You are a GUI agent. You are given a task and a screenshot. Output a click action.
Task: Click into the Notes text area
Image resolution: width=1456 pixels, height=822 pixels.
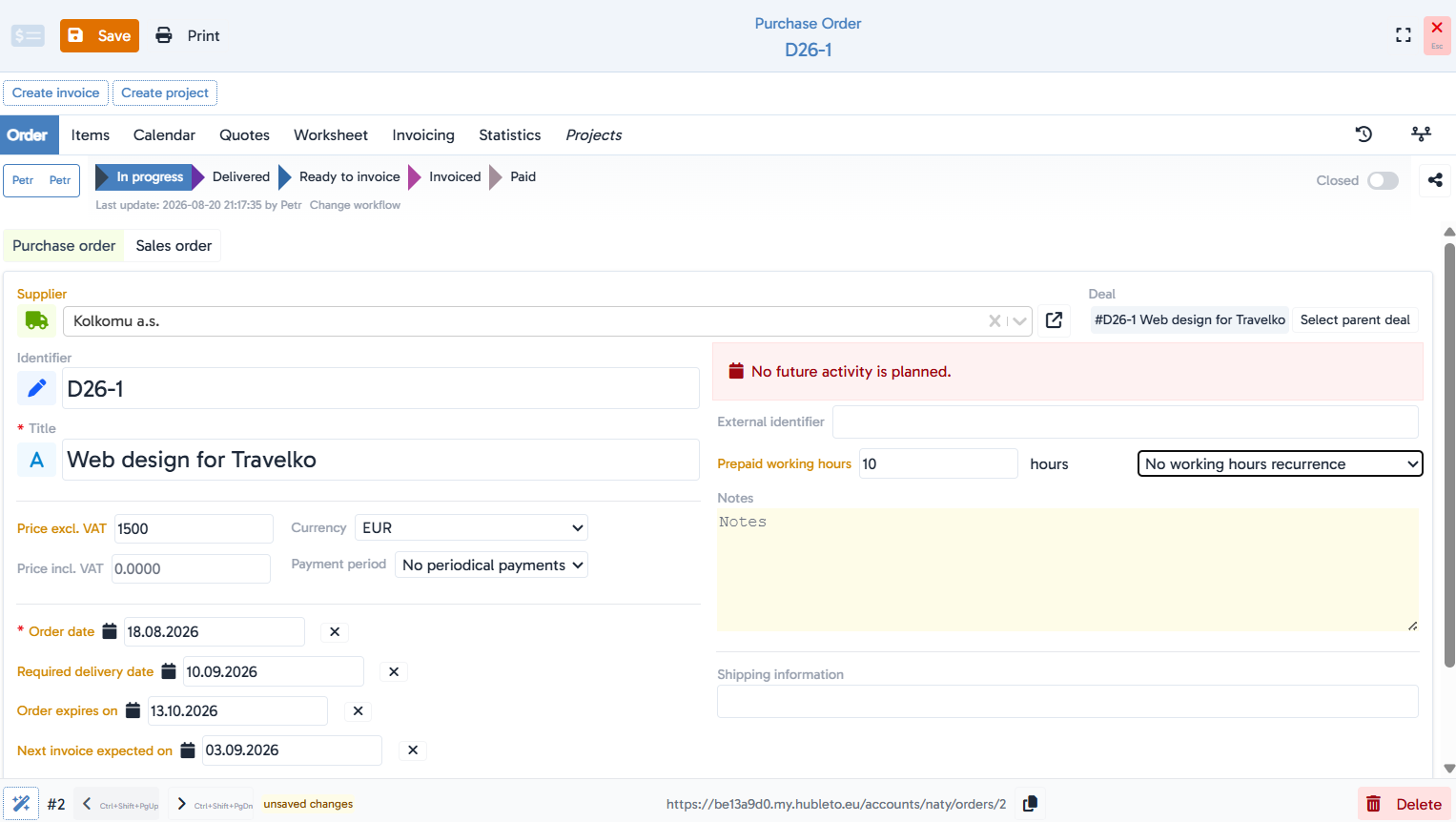coord(1068,569)
